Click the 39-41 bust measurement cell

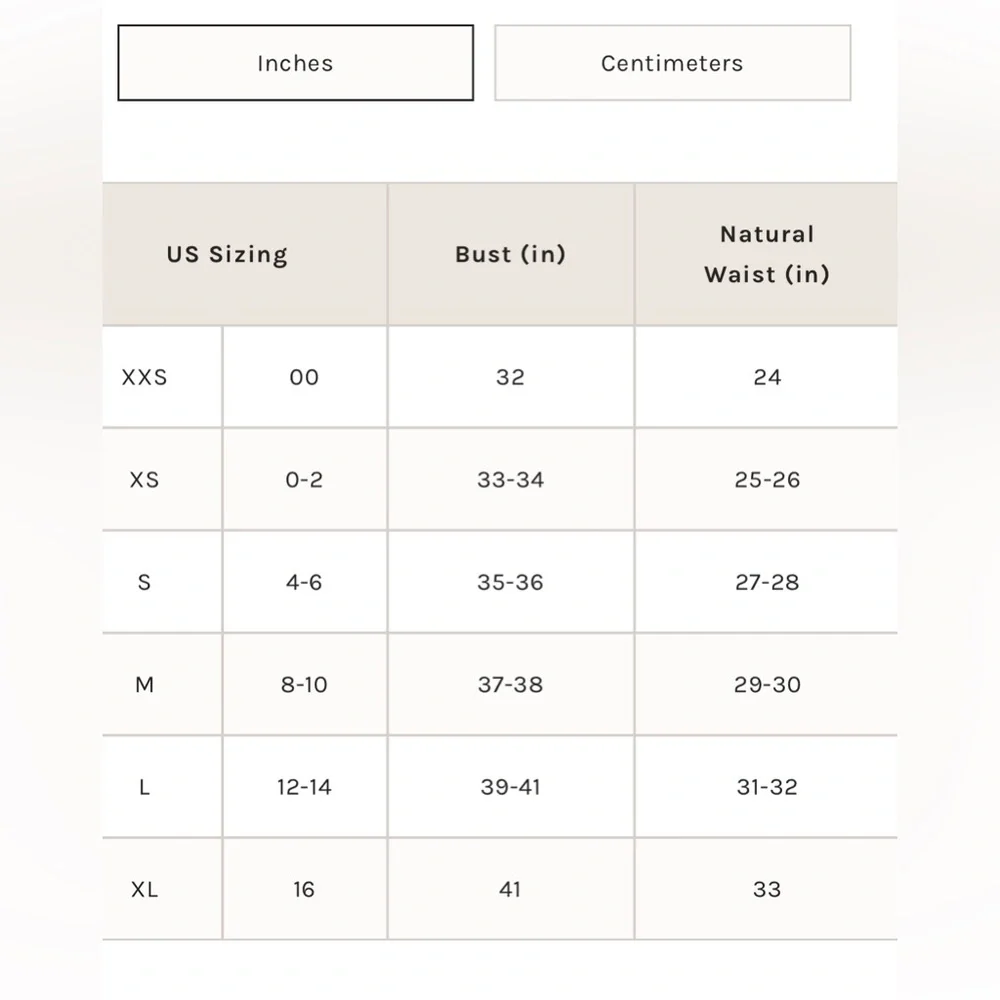tap(510, 787)
